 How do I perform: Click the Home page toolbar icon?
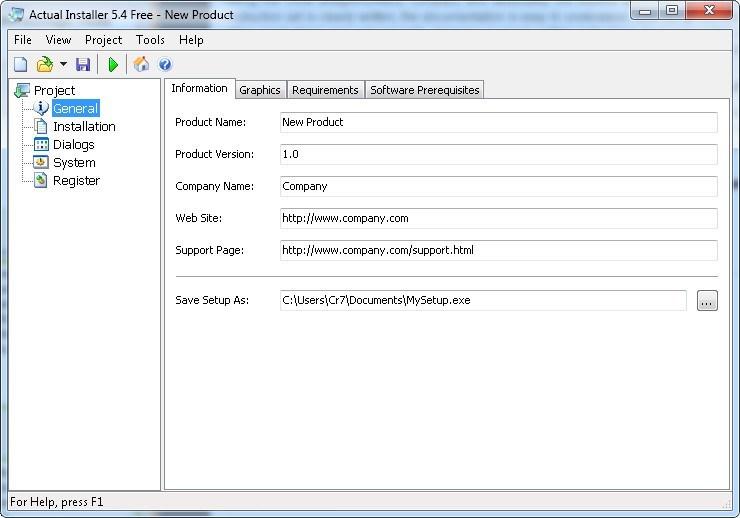pyautogui.click(x=141, y=64)
